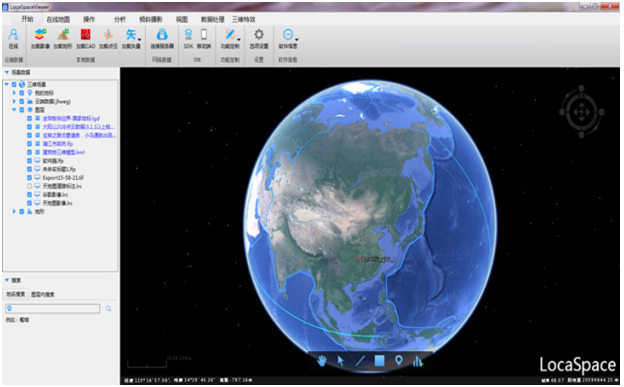The height and width of the screenshot is (387, 624).
Task: Enable the unchecked 天地图 annotation layer checkbox
Action: click(x=29, y=186)
